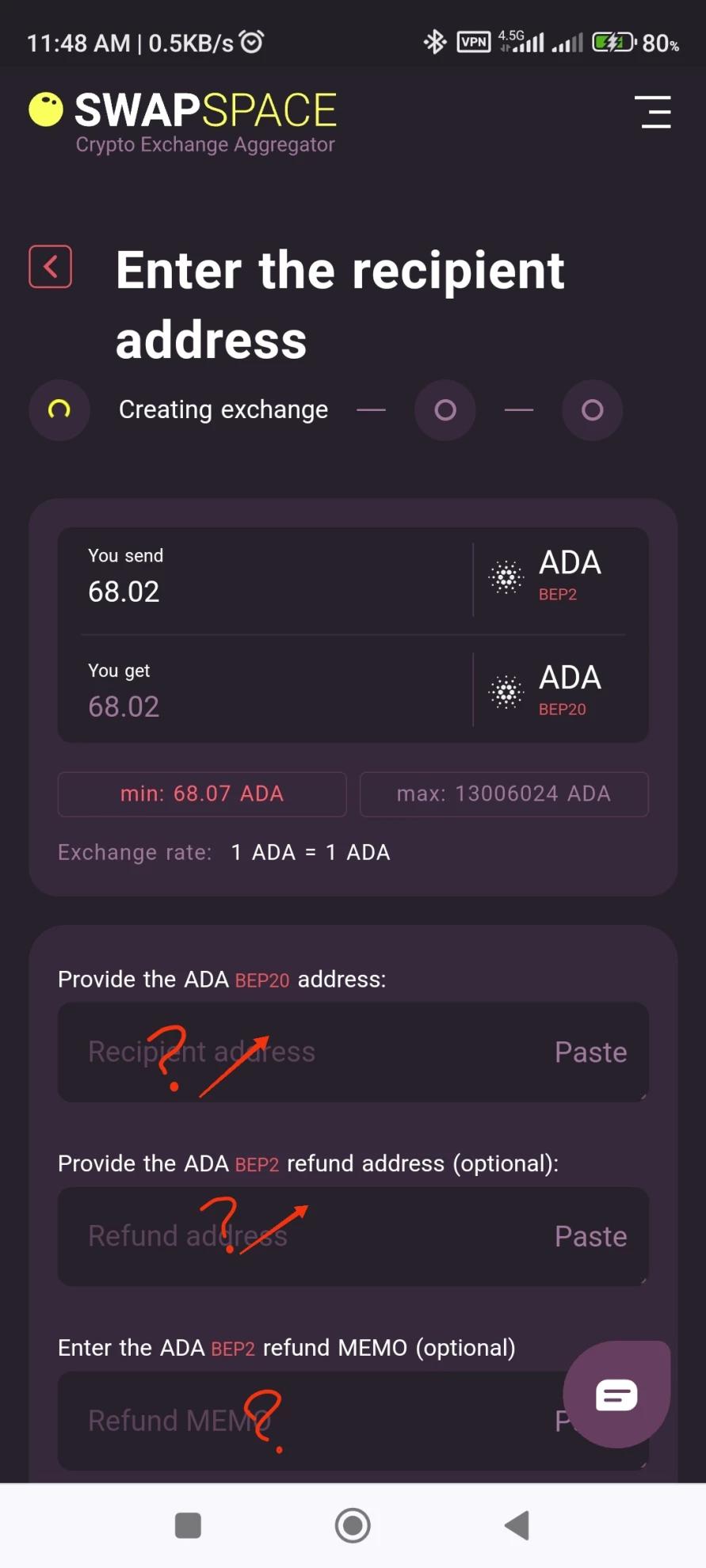The image size is (706, 1568).
Task: Select the second progress step circle
Action: coord(445,409)
